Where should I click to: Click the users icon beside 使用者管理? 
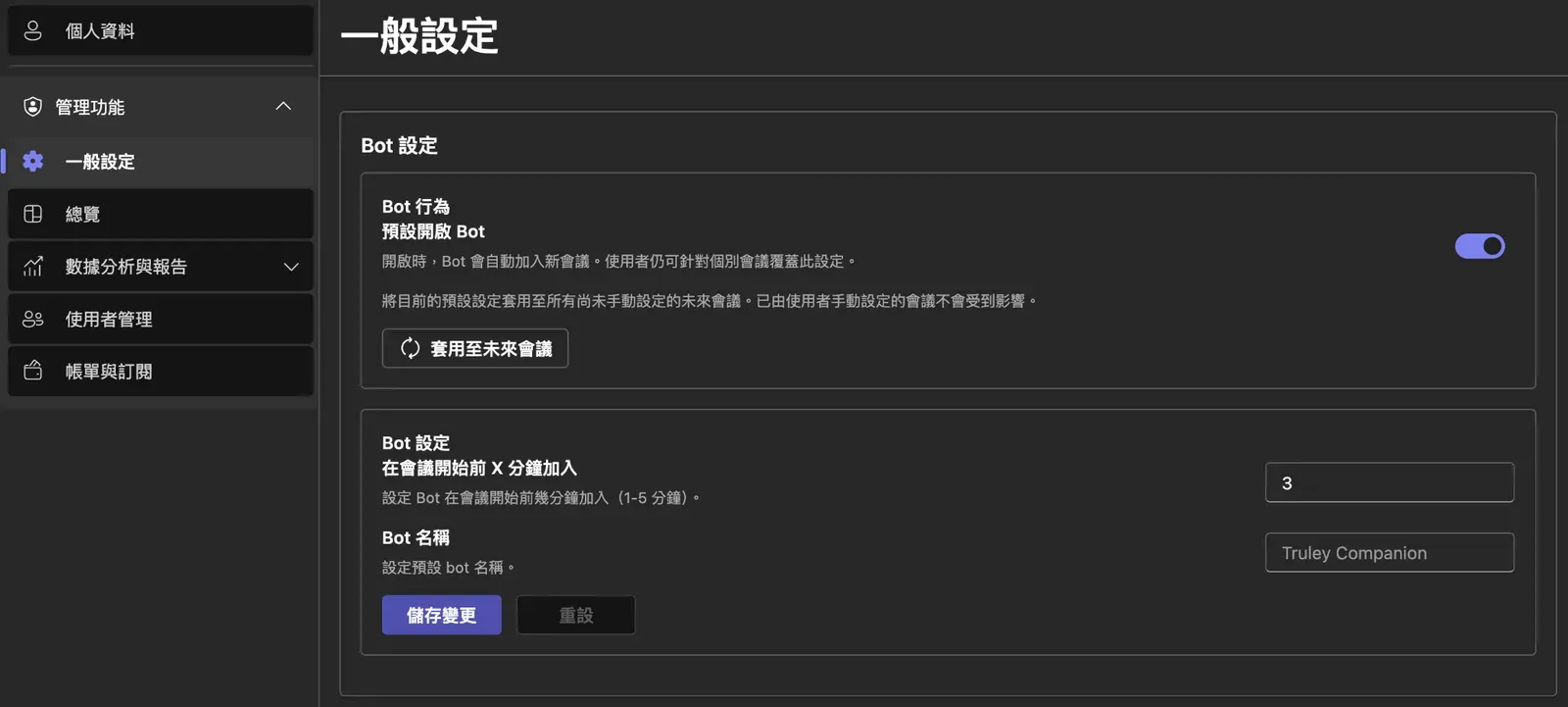(x=32, y=319)
